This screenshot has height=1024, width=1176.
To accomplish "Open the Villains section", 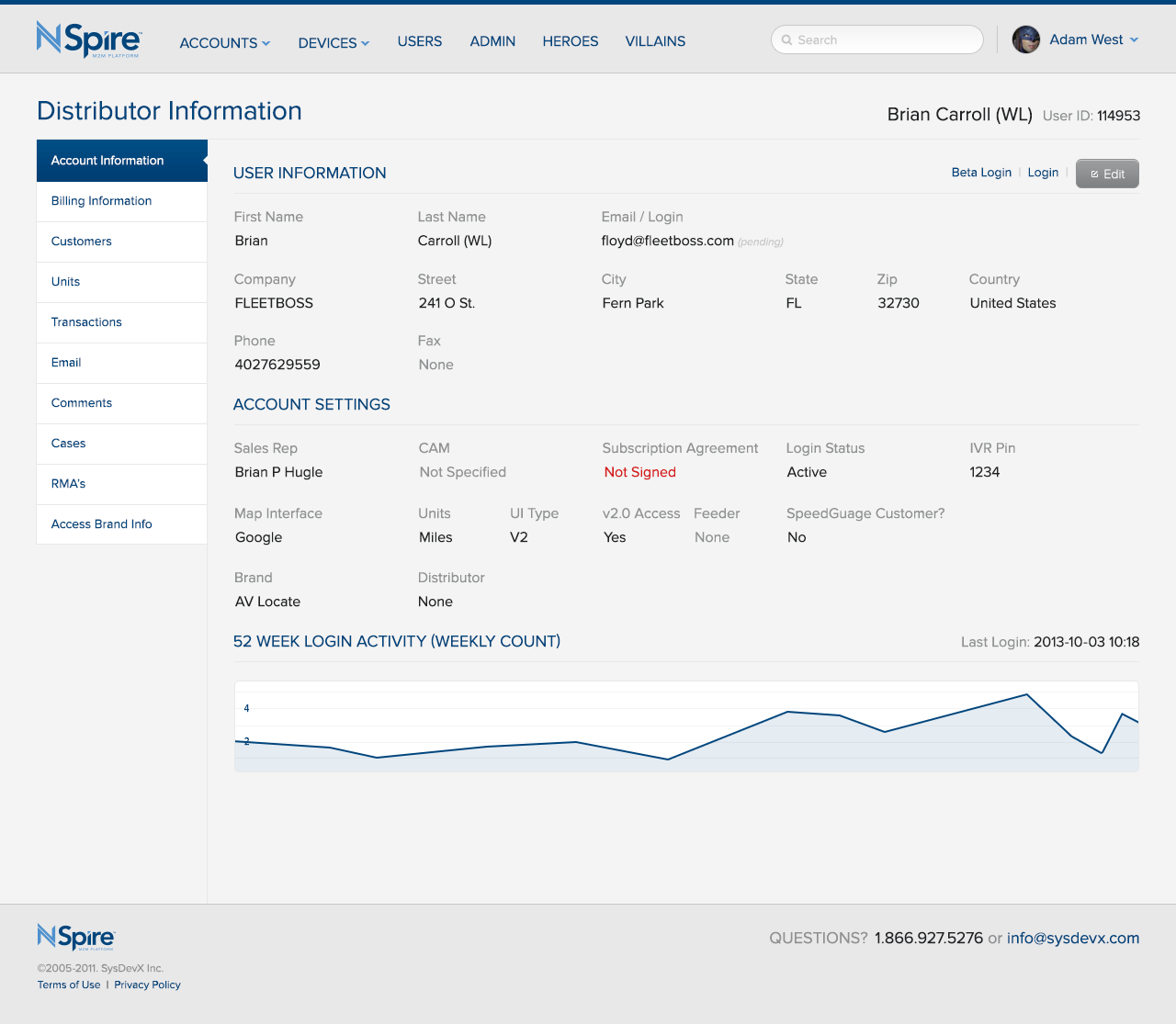I will [x=655, y=41].
